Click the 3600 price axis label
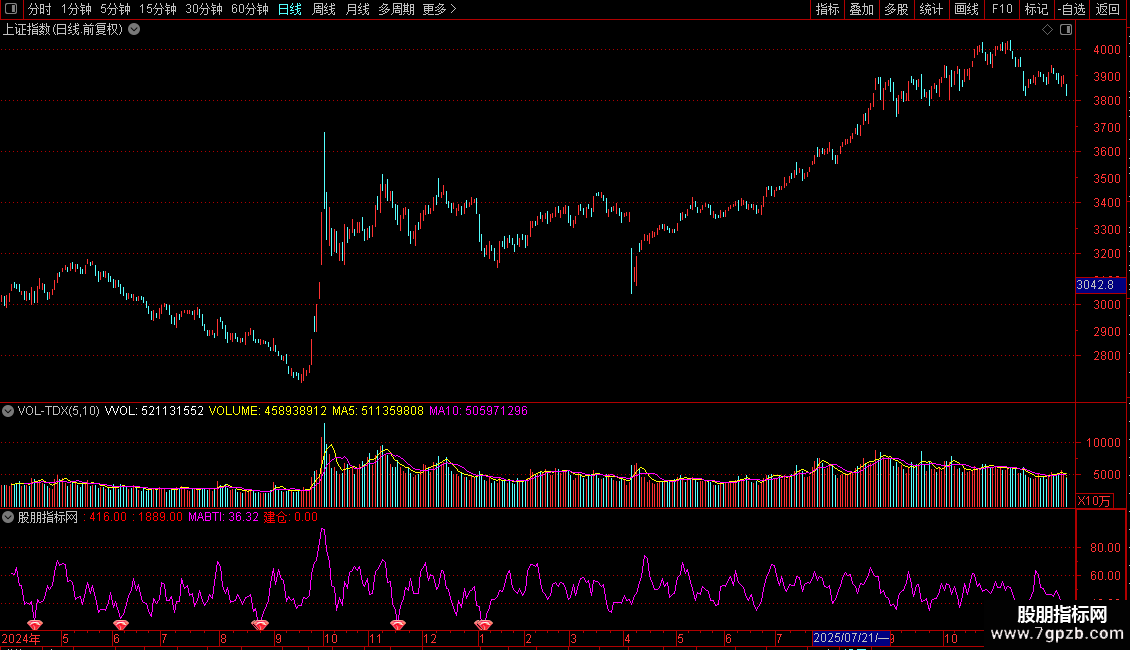The width and height of the screenshot is (1130, 650). pyautogui.click(x=1107, y=151)
